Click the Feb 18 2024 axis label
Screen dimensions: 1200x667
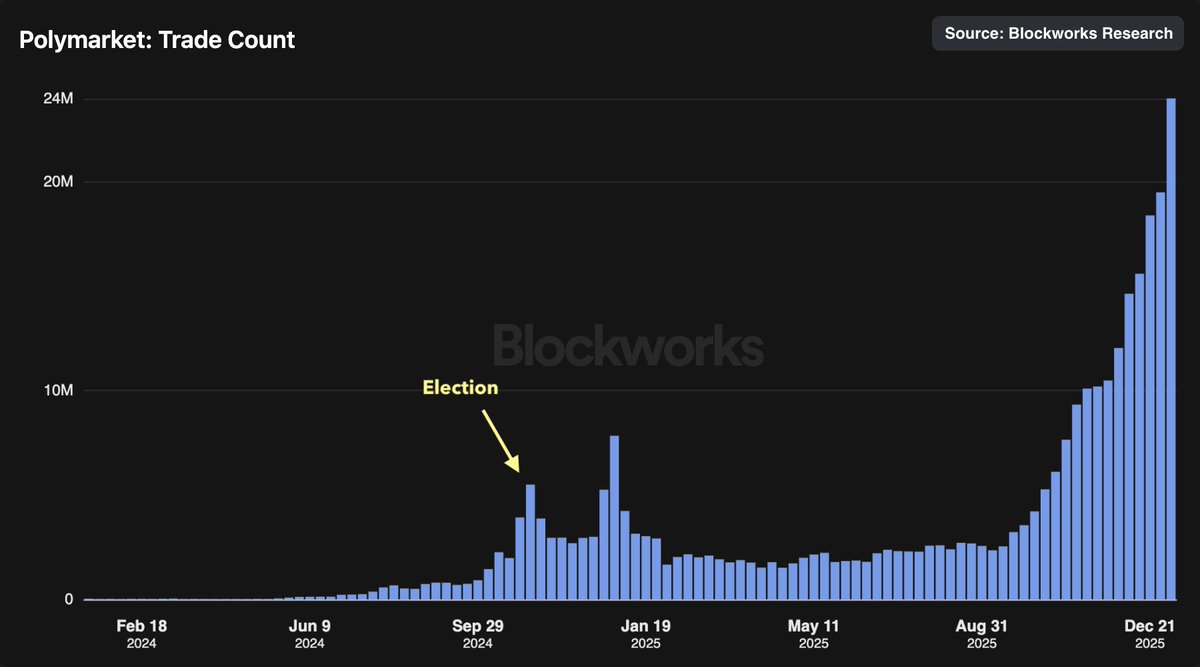(141, 634)
